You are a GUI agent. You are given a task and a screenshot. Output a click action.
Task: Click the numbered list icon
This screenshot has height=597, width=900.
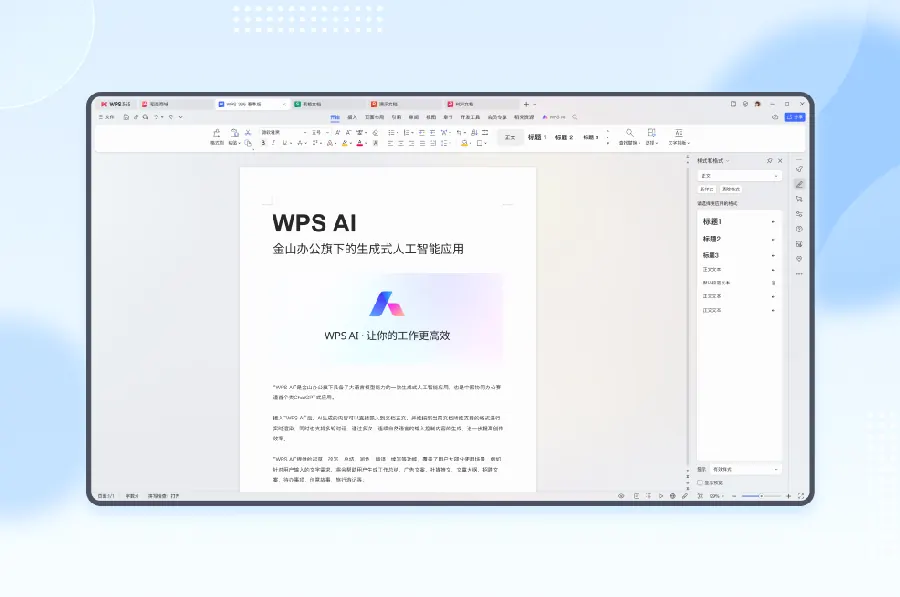pos(406,133)
